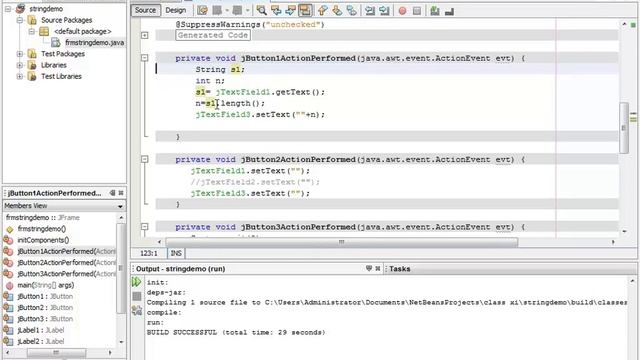Collapse the default package node
This screenshot has height=360, width=640.
pos(32,31)
